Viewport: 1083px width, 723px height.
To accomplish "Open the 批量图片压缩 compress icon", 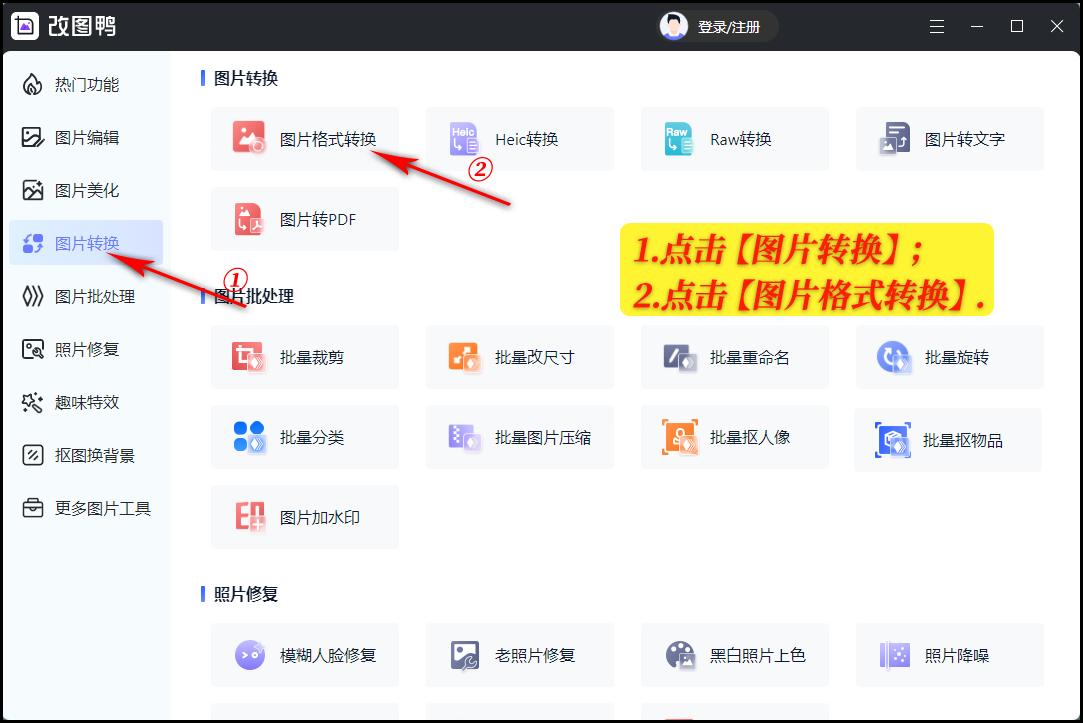I will pyautogui.click(x=463, y=437).
